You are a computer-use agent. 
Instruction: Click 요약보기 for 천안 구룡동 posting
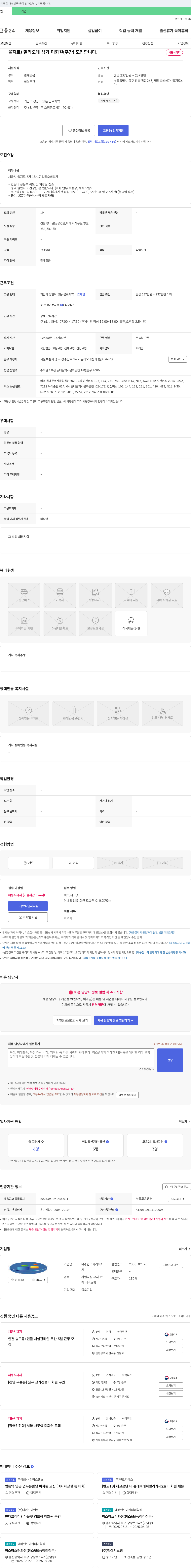pos(171,1385)
